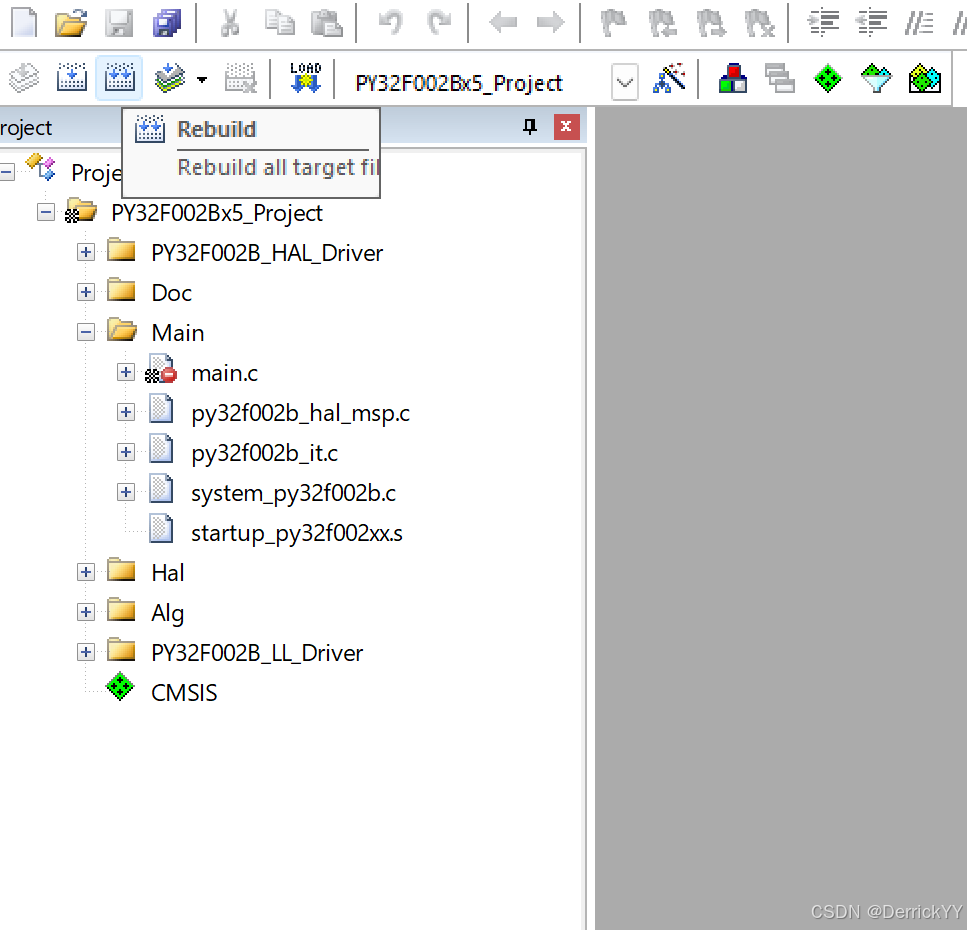The image size is (967, 930).
Task: Expand the PY32F002B_HAL_Driver folder
Action: (x=86, y=252)
